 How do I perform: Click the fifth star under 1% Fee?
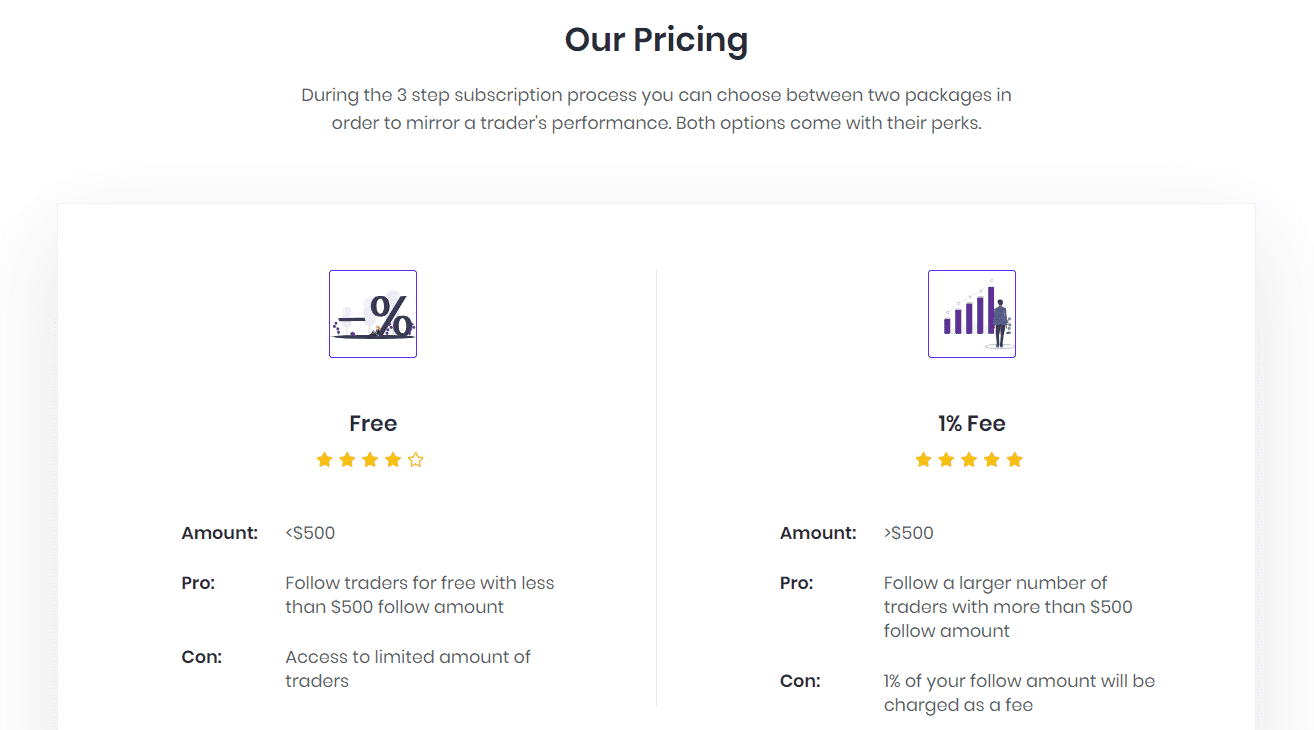pos(1015,460)
